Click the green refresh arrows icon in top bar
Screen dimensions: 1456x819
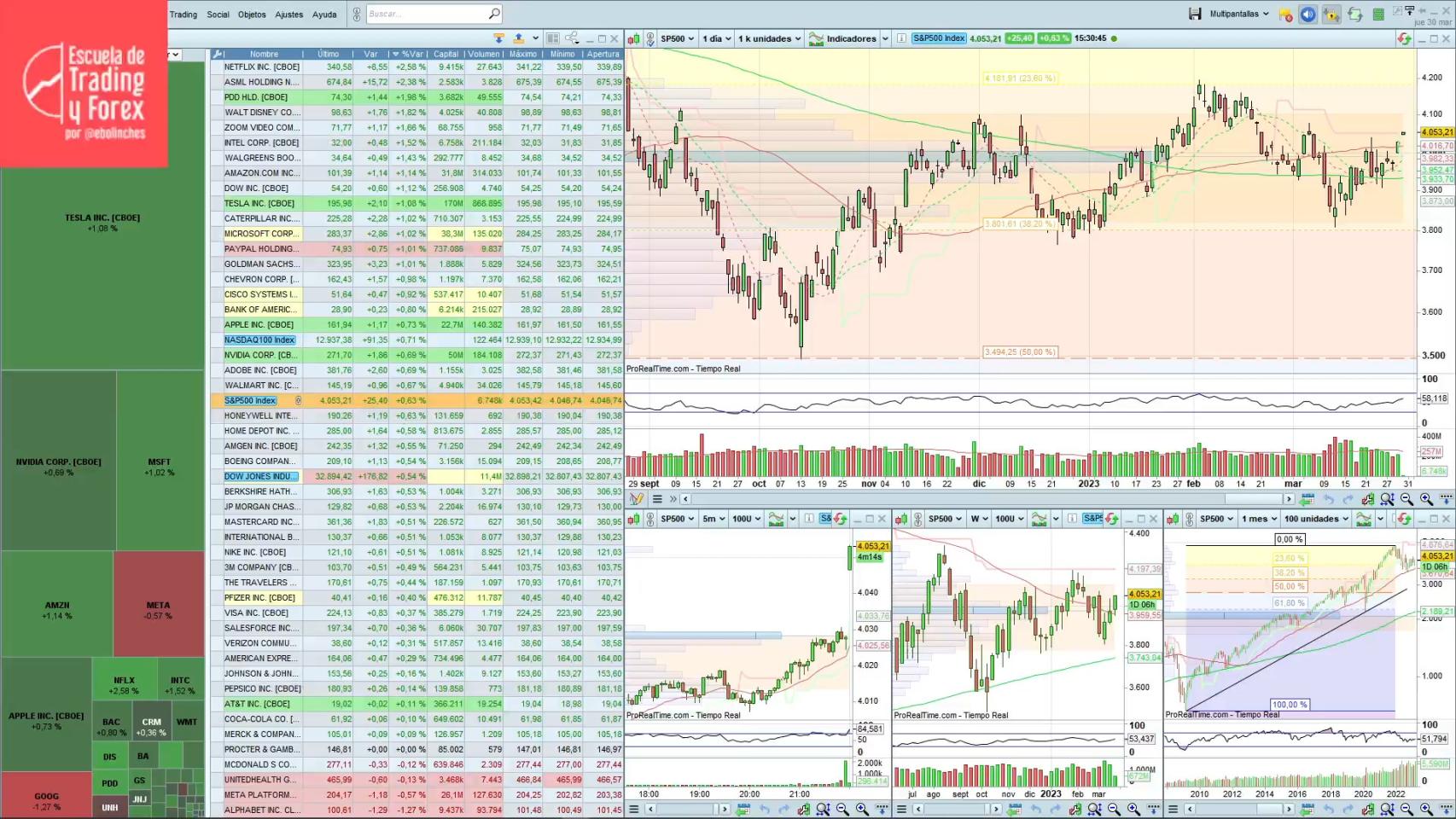point(1355,15)
